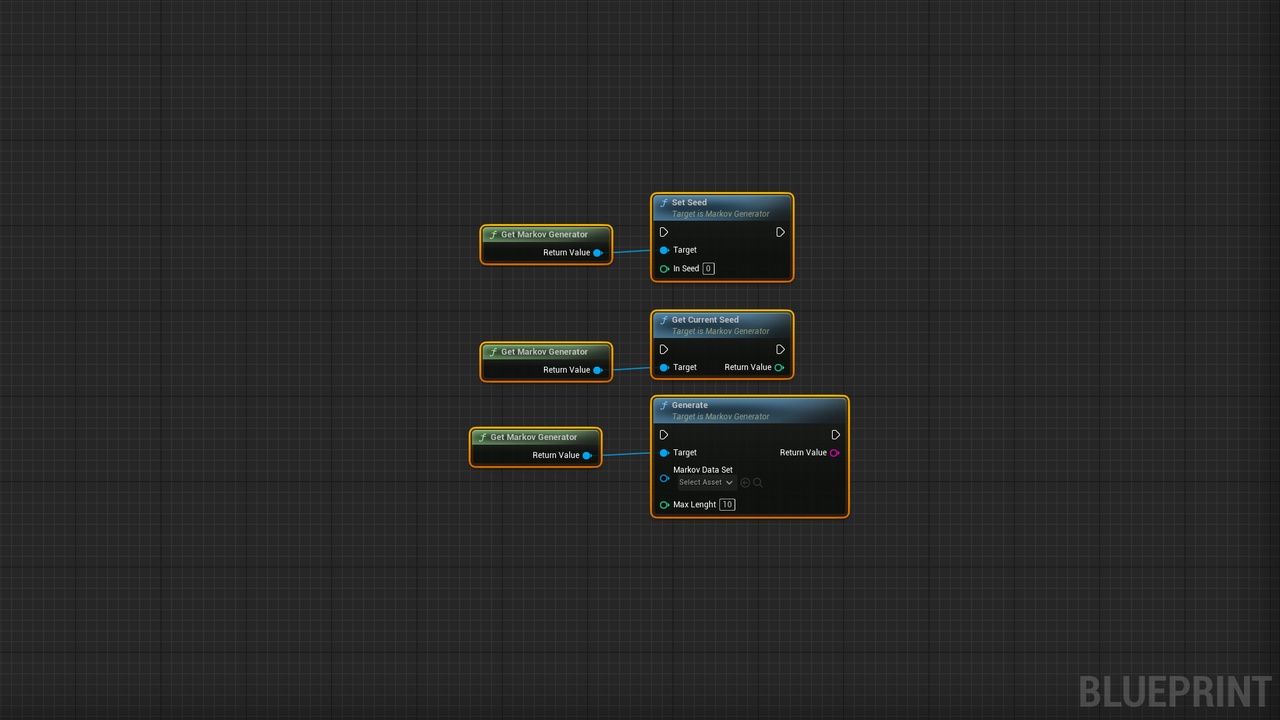Select the bottom Get Markov Generator node header
This screenshot has width=1280, height=720.
[x=535, y=437]
